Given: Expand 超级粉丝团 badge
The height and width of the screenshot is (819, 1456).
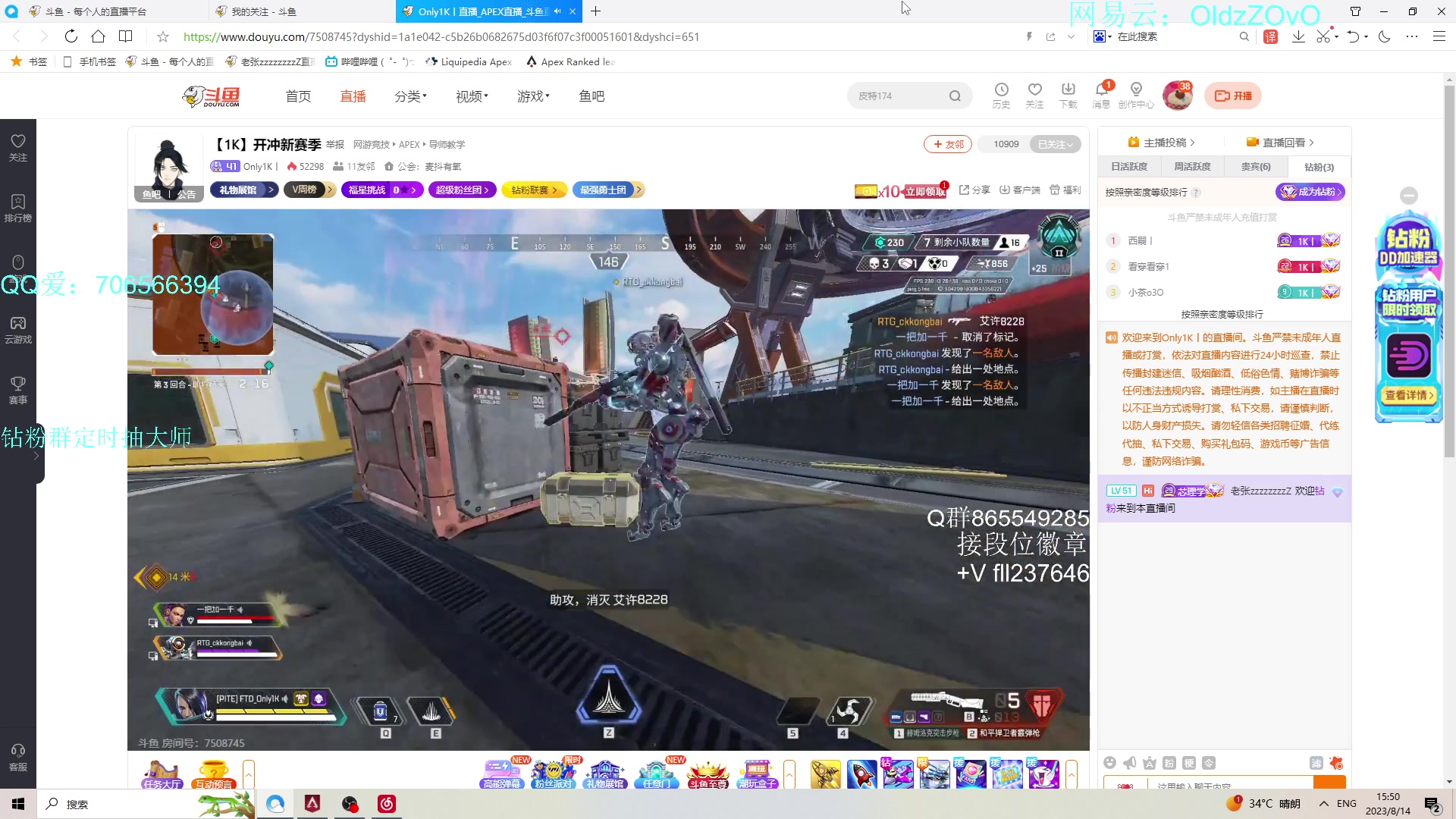Looking at the screenshot, I should [x=463, y=190].
